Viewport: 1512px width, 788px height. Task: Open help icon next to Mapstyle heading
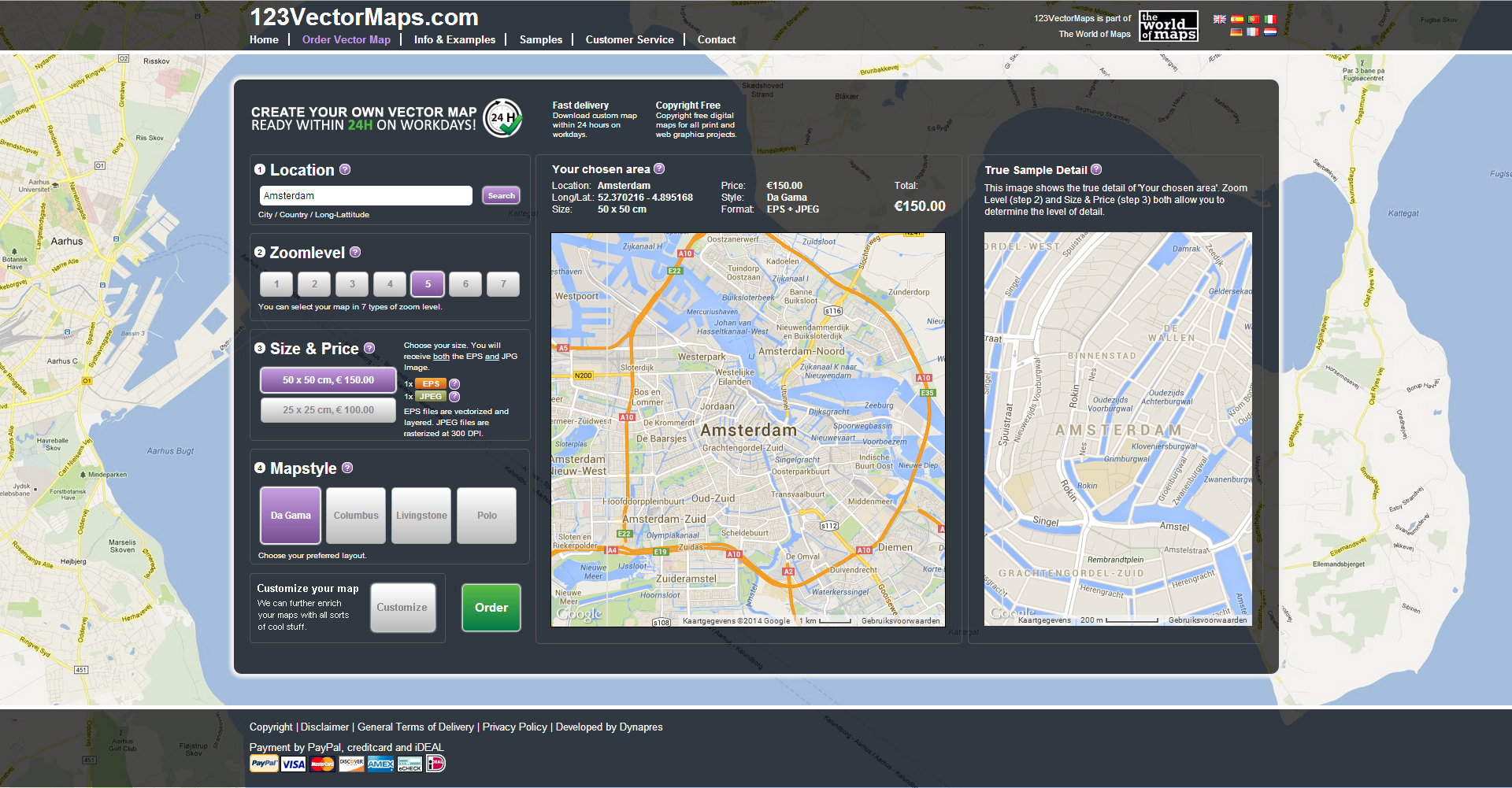click(x=347, y=468)
